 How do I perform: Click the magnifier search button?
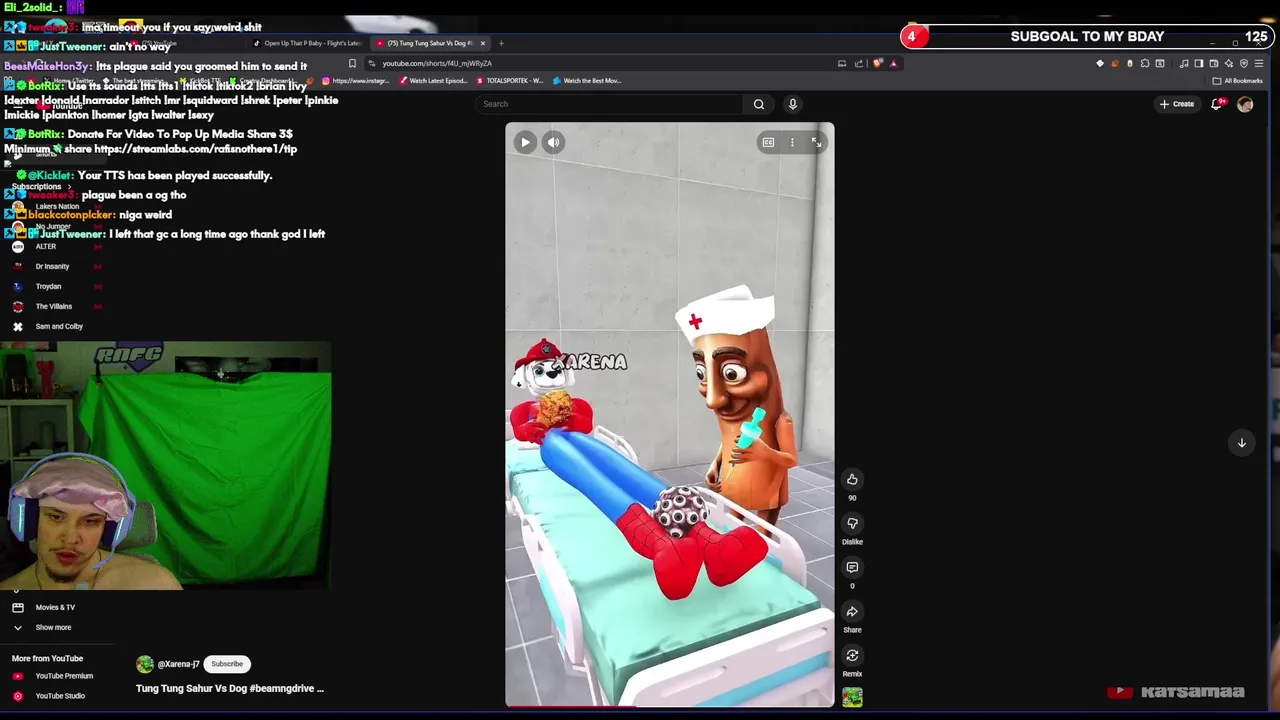[759, 104]
